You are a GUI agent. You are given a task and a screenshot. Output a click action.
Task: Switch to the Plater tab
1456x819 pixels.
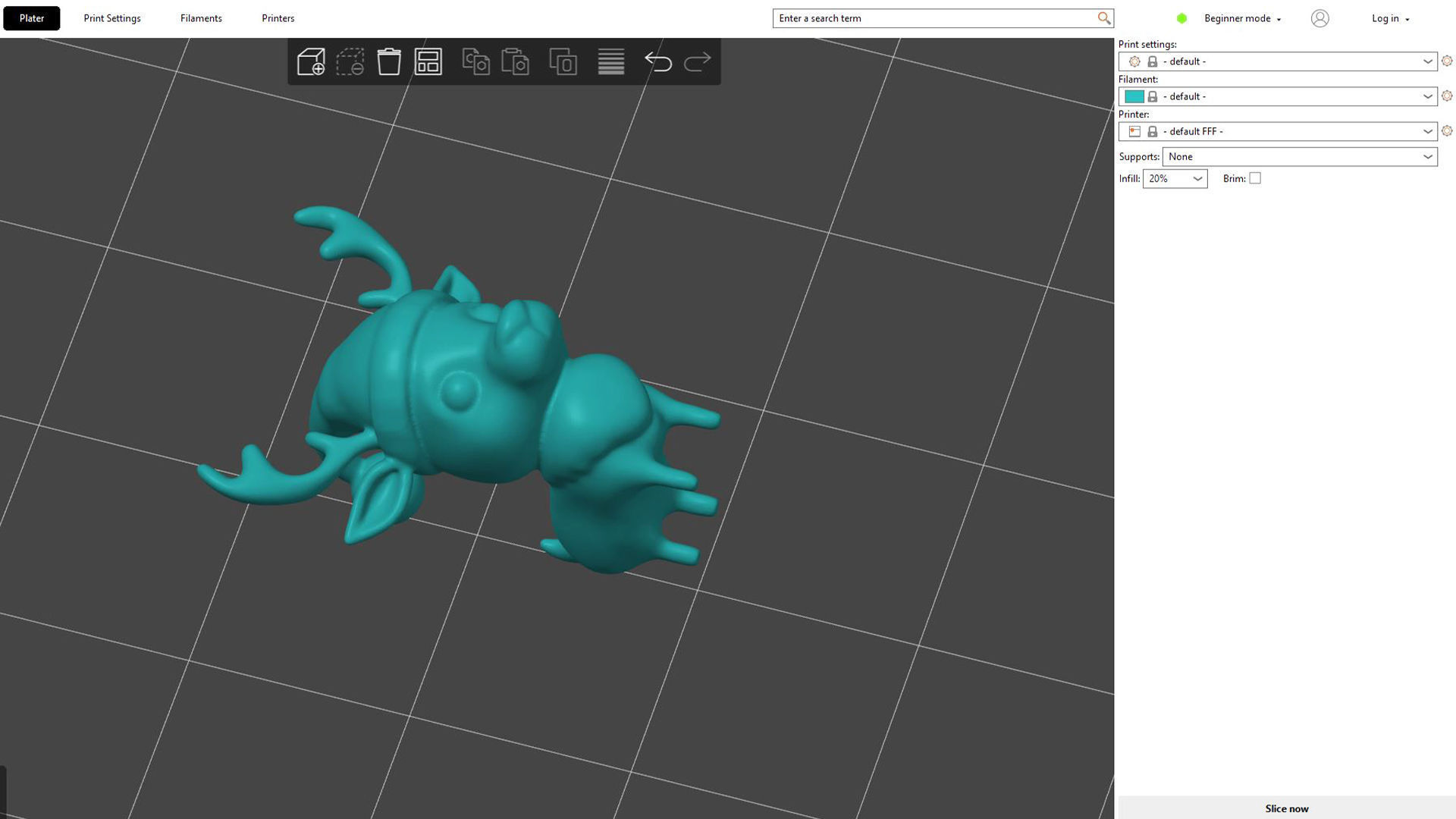pos(32,18)
